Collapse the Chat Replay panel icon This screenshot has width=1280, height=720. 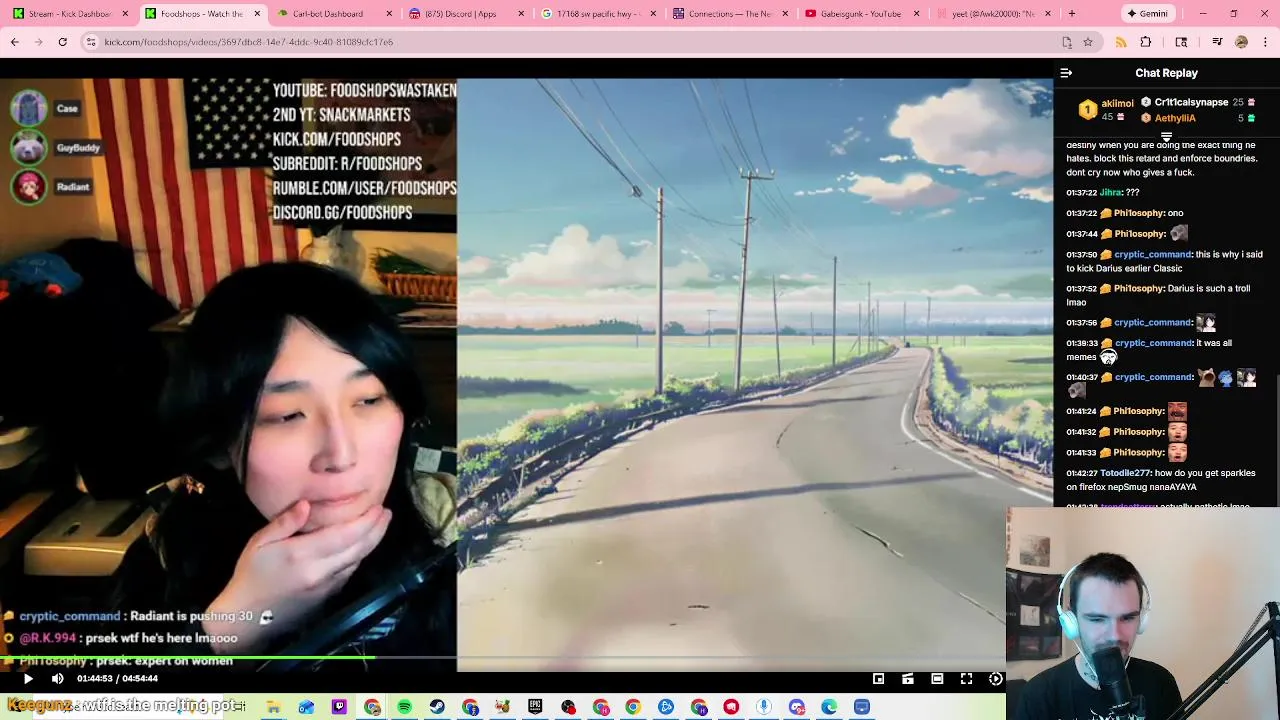pos(1066,73)
